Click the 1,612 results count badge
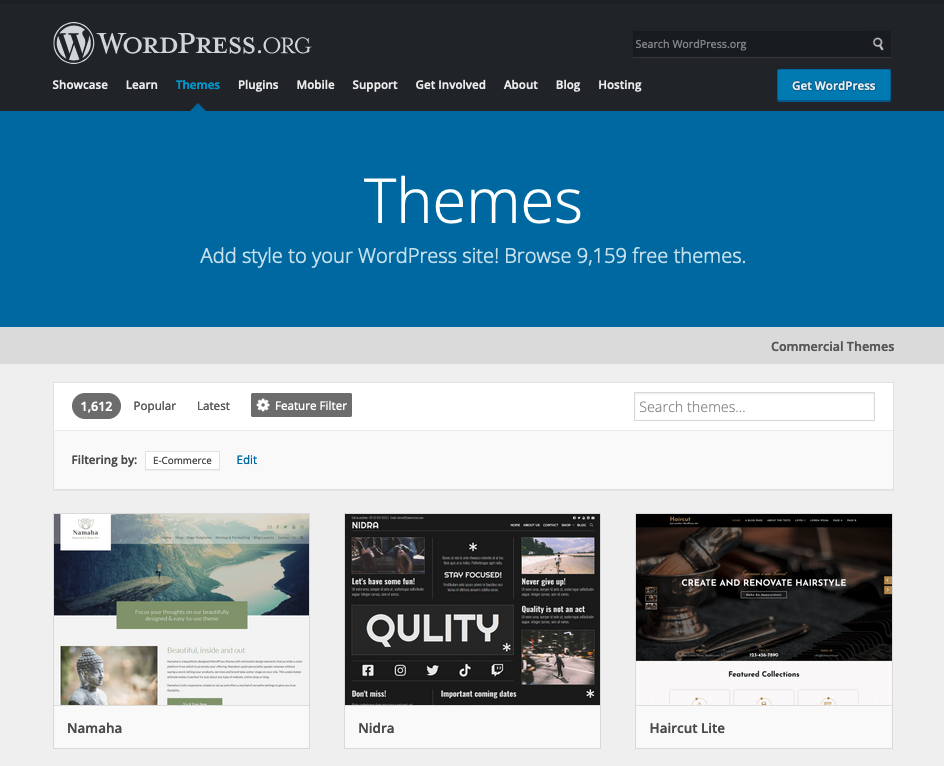 point(96,406)
